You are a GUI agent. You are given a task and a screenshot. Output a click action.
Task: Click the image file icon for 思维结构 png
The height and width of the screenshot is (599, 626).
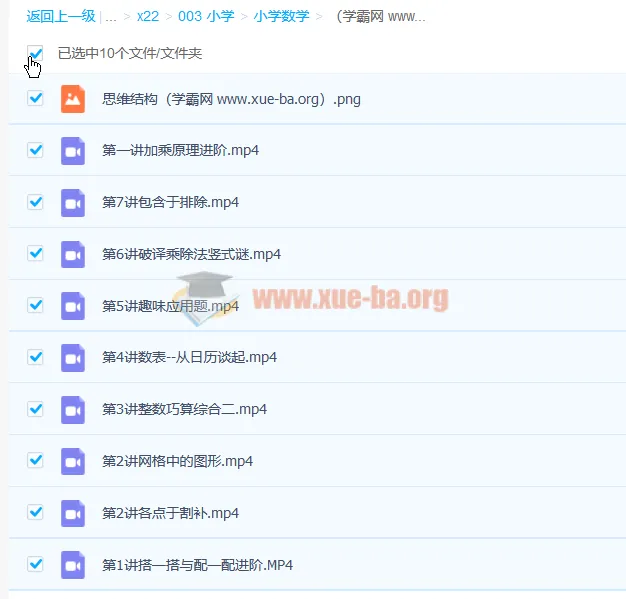click(72, 98)
